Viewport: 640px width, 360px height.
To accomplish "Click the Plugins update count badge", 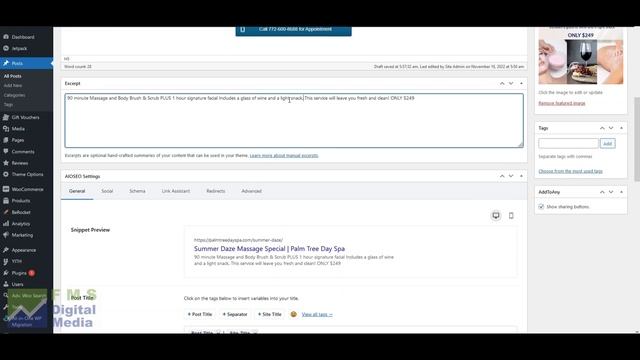I will click(31, 273).
